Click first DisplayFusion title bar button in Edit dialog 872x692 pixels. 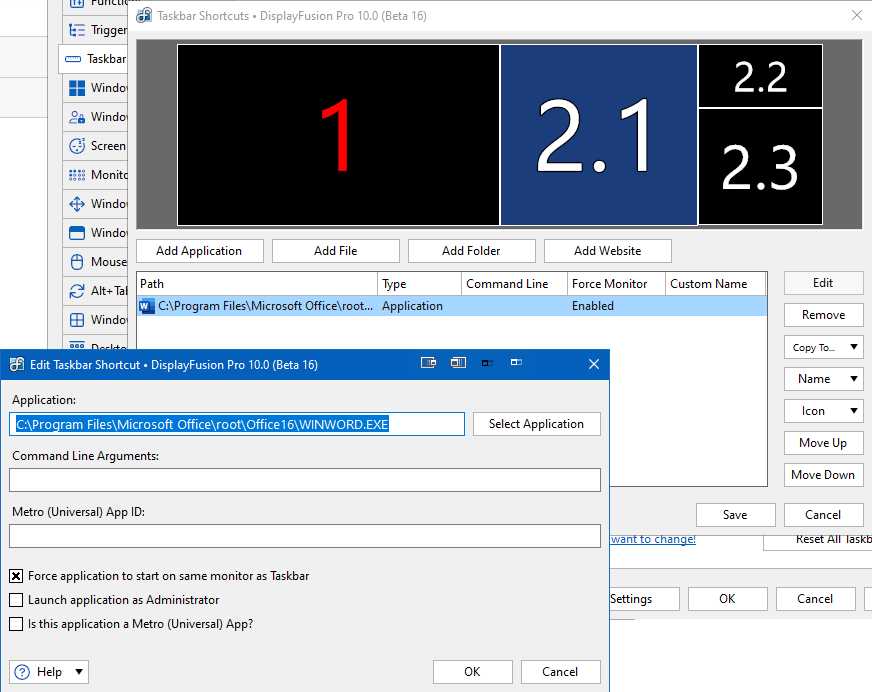429,364
